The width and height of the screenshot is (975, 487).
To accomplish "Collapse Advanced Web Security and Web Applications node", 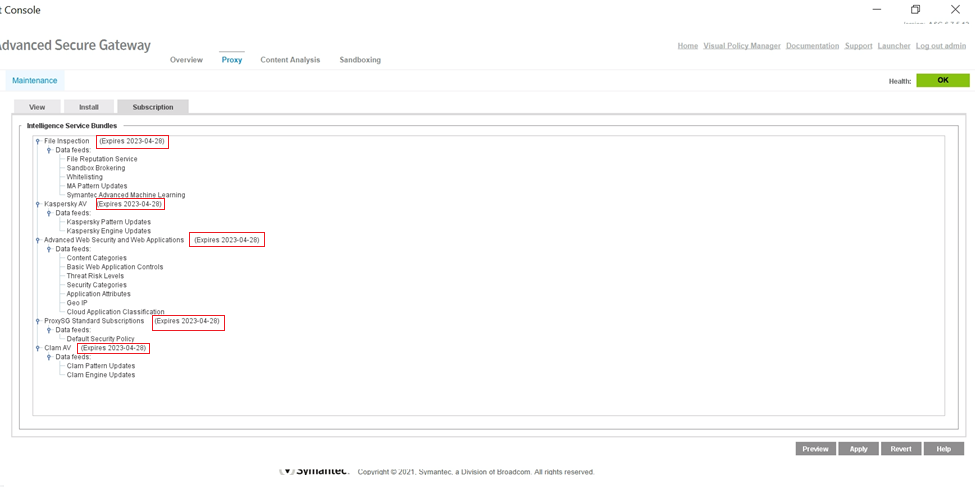I will coord(37,240).
